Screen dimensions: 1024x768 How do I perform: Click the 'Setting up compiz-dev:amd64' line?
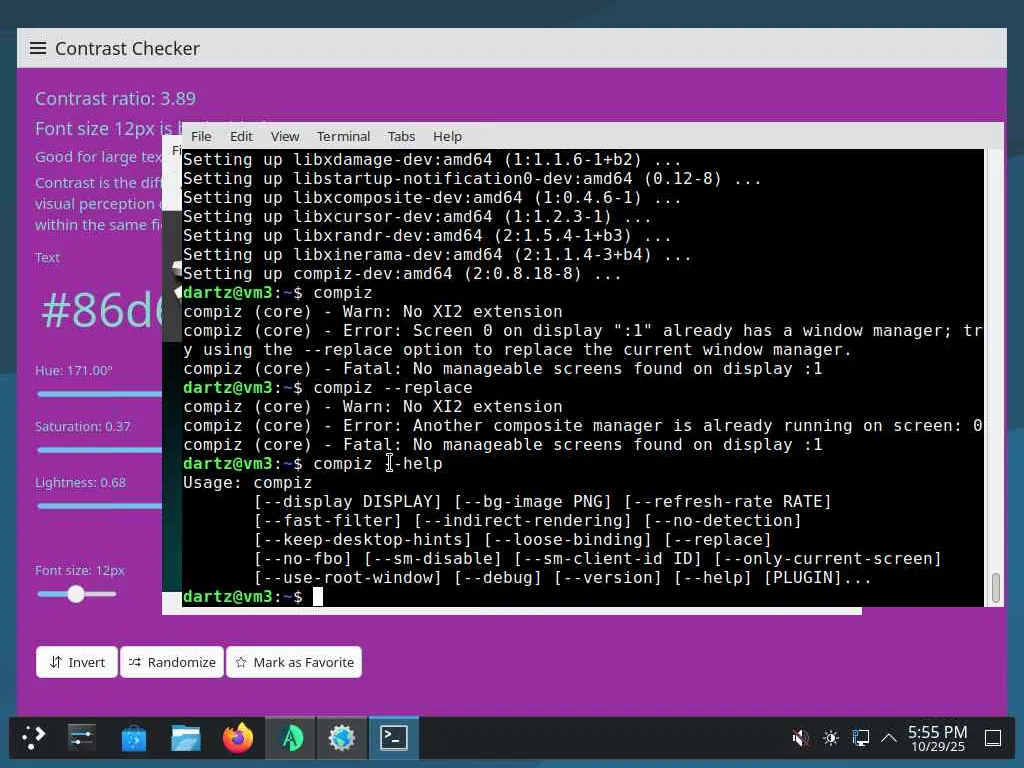pyautogui.click(x=402, y=274)
